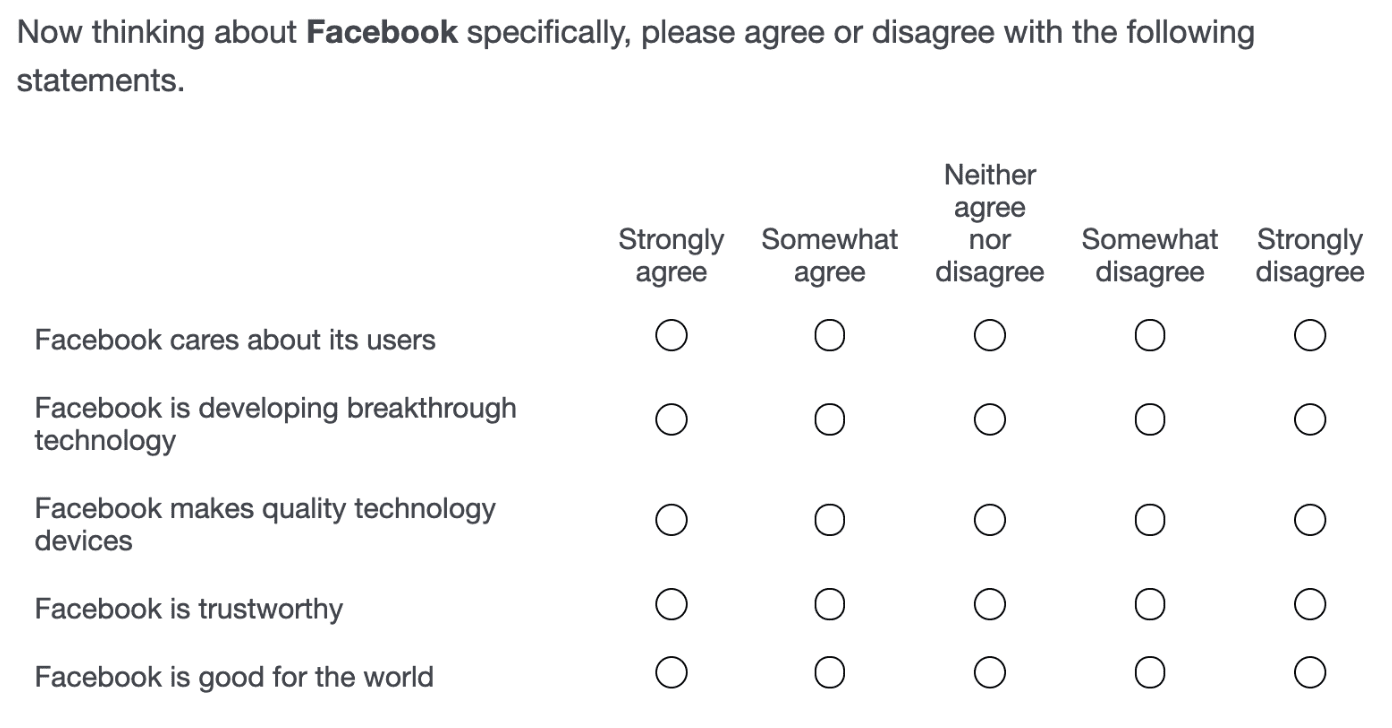The height and width of the screenshot is (728, 1392).
Task: Choose Neither agree nor disagree for cares about users
Action: point(990,335)
